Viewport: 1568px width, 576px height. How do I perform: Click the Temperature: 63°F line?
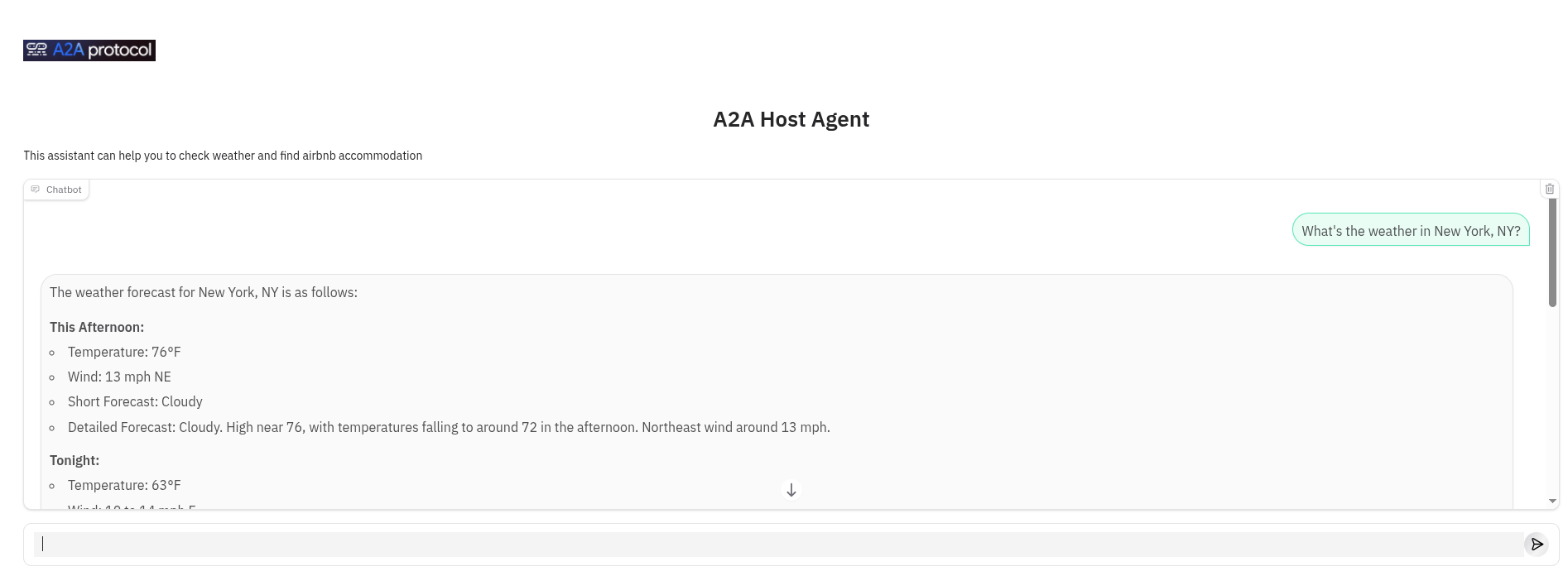click(124, 485)
